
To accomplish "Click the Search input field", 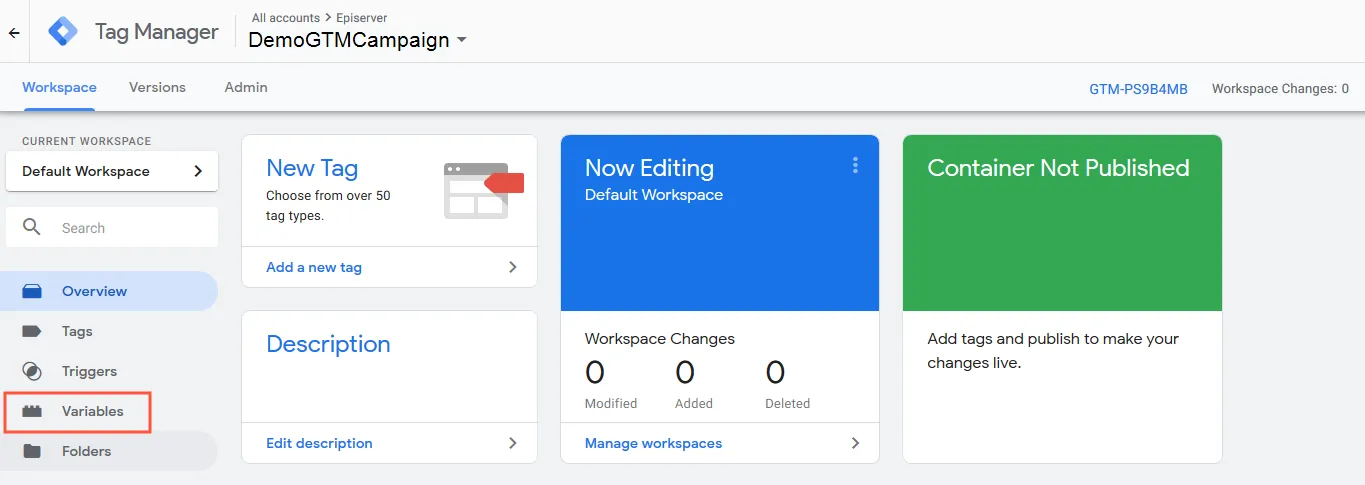I will [112, 228].
